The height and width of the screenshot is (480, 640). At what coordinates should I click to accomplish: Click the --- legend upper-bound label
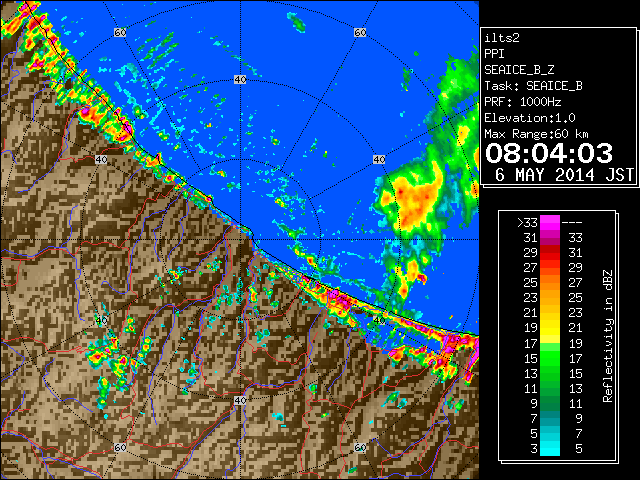[572, 223]
